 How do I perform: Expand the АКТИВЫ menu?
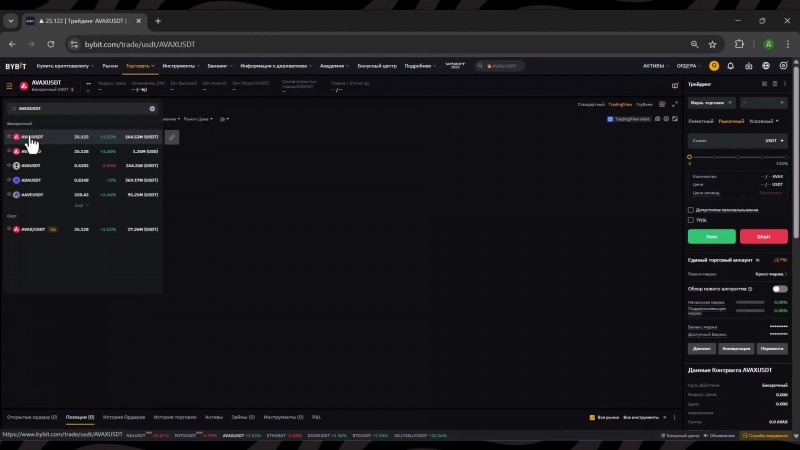(x=656, y=66)
